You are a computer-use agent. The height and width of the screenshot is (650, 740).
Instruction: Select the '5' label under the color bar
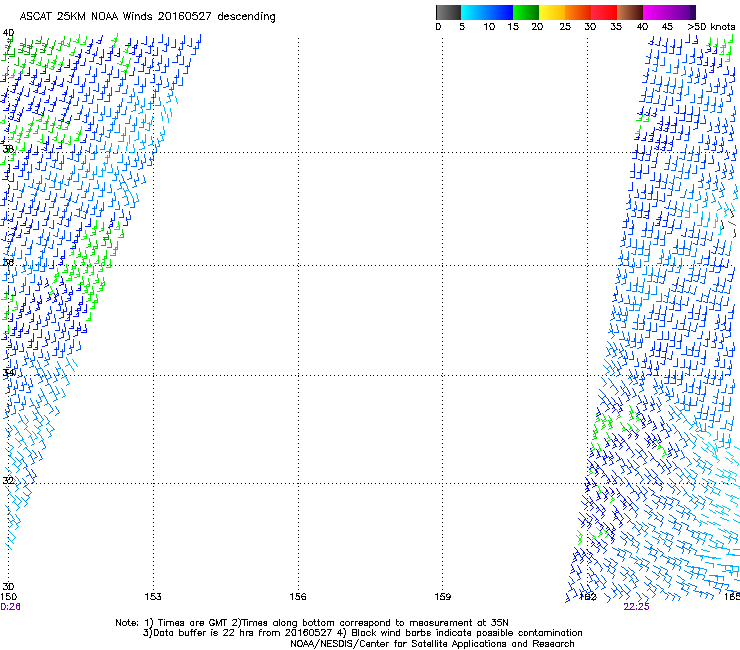pyautogui.click(x=462, y=27)
